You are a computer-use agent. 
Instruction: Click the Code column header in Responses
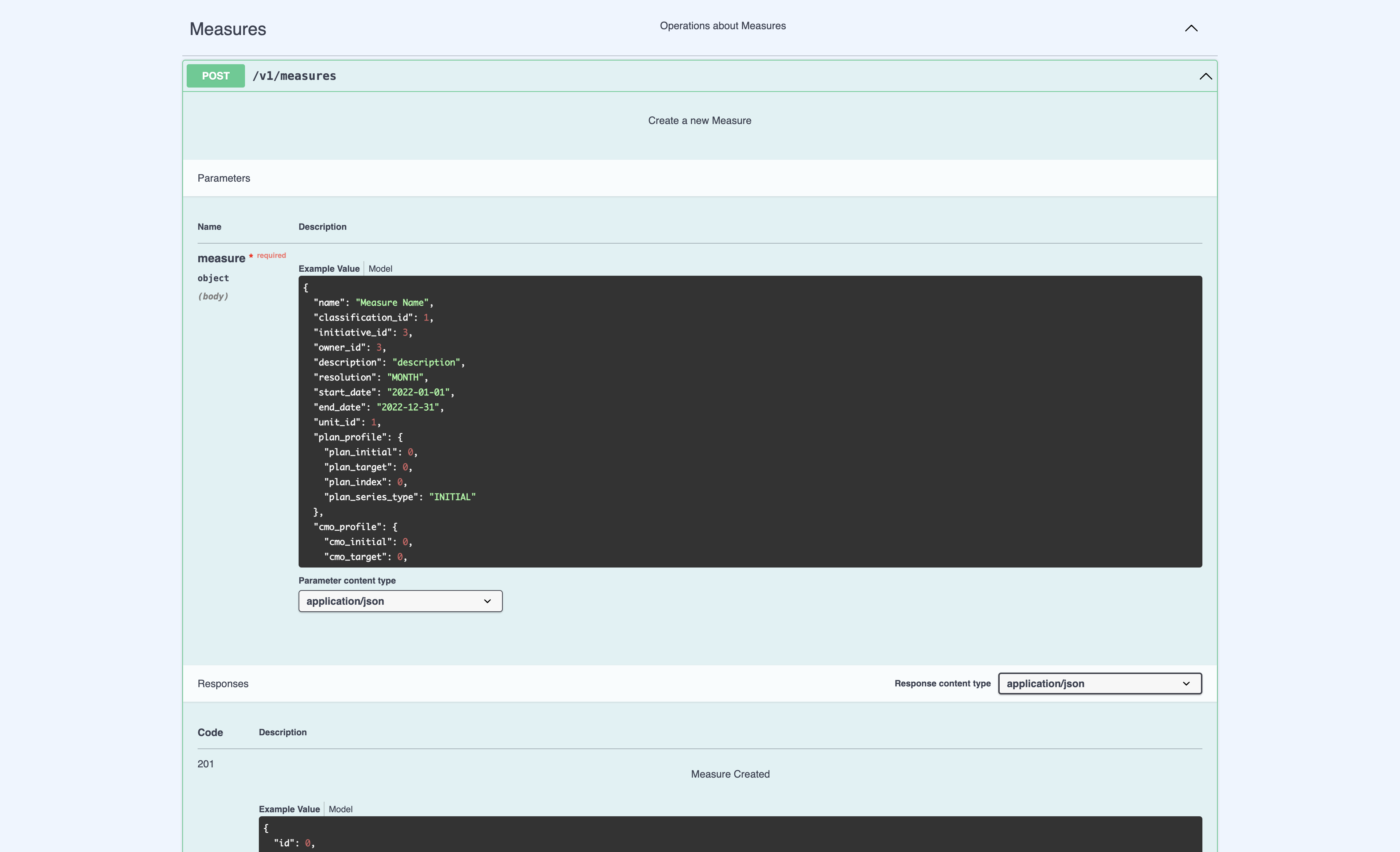pyautogui.click(x=210, y=732)
